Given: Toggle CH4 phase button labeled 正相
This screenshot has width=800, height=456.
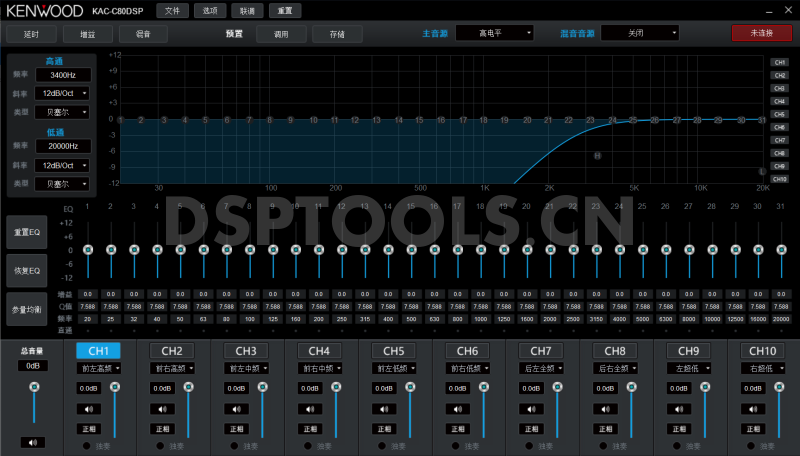Looking at the screenshot, I should tap(310, 428).
